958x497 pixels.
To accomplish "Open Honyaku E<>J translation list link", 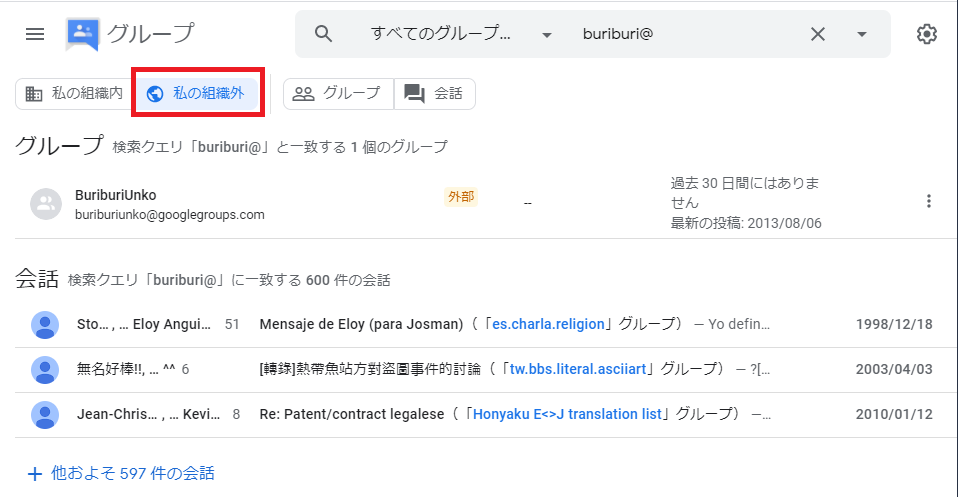I will pyautogui.click(x=569, y=414).
